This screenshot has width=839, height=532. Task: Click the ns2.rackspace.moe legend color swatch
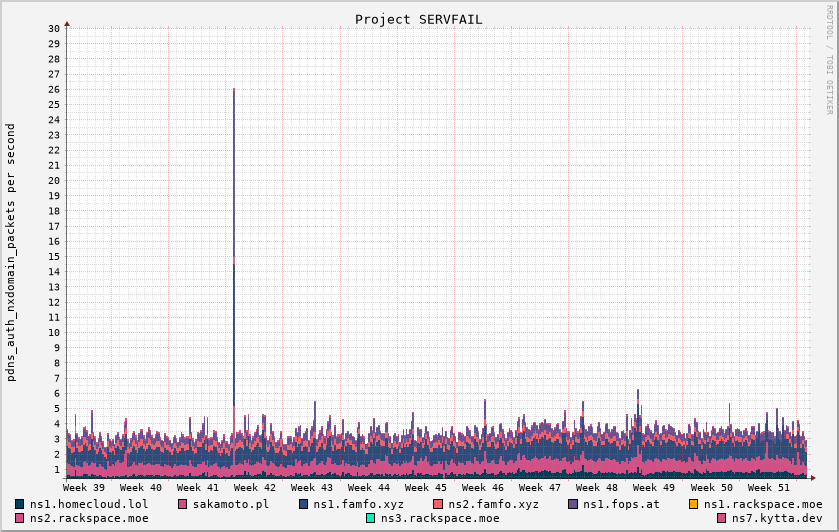pyautogui.click(x=20, y=518)
